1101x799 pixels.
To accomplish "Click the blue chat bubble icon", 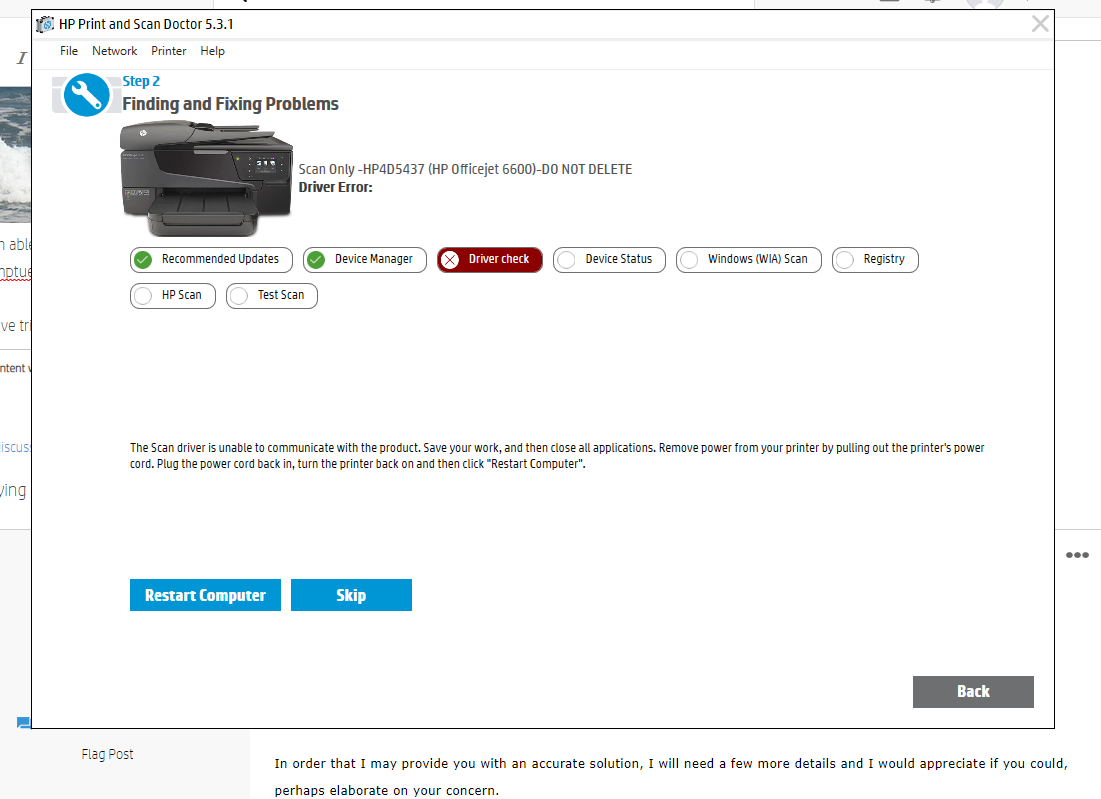I will point(23,722).
